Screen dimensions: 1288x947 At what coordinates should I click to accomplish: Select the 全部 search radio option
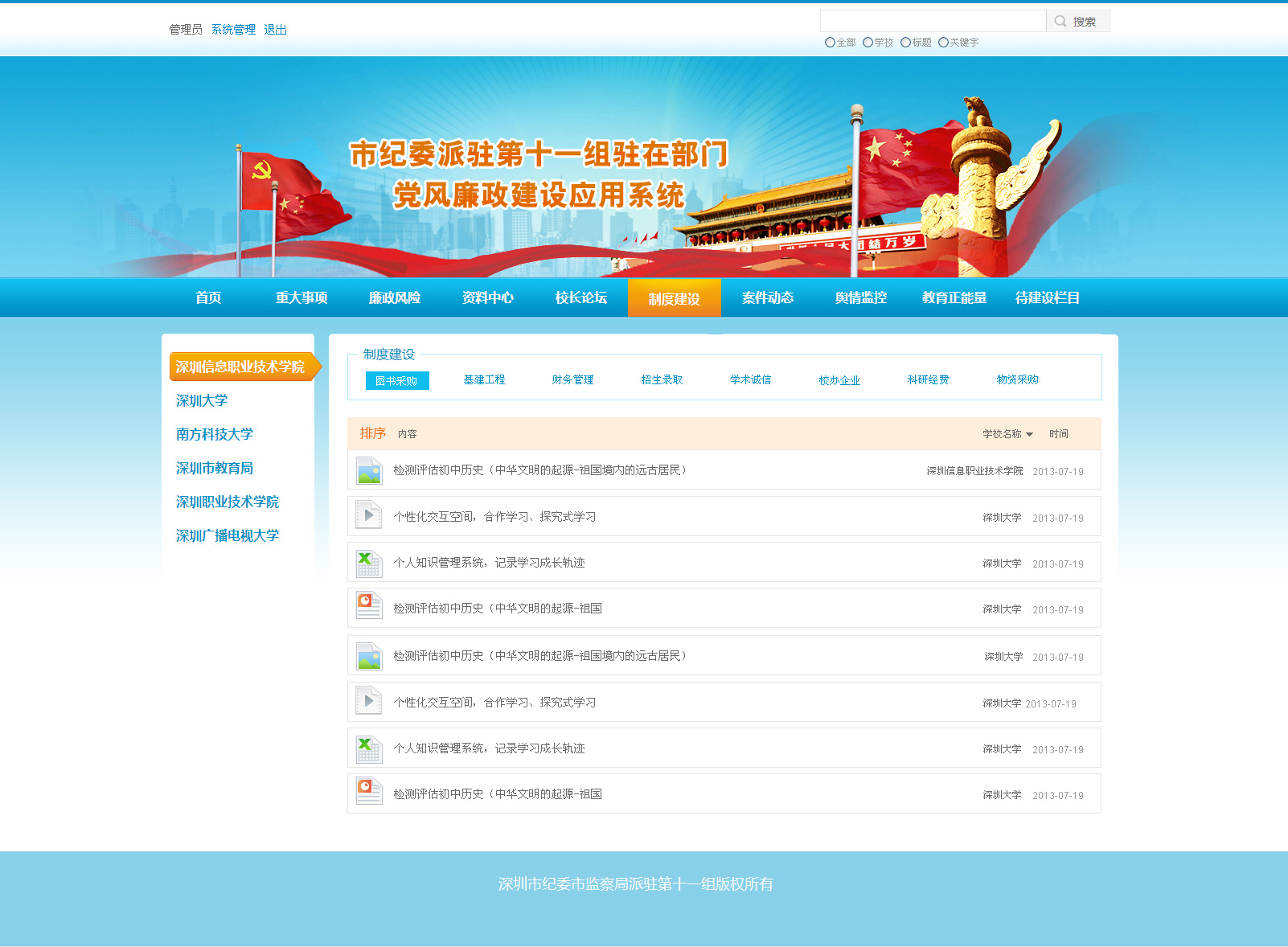coord(830,43)
